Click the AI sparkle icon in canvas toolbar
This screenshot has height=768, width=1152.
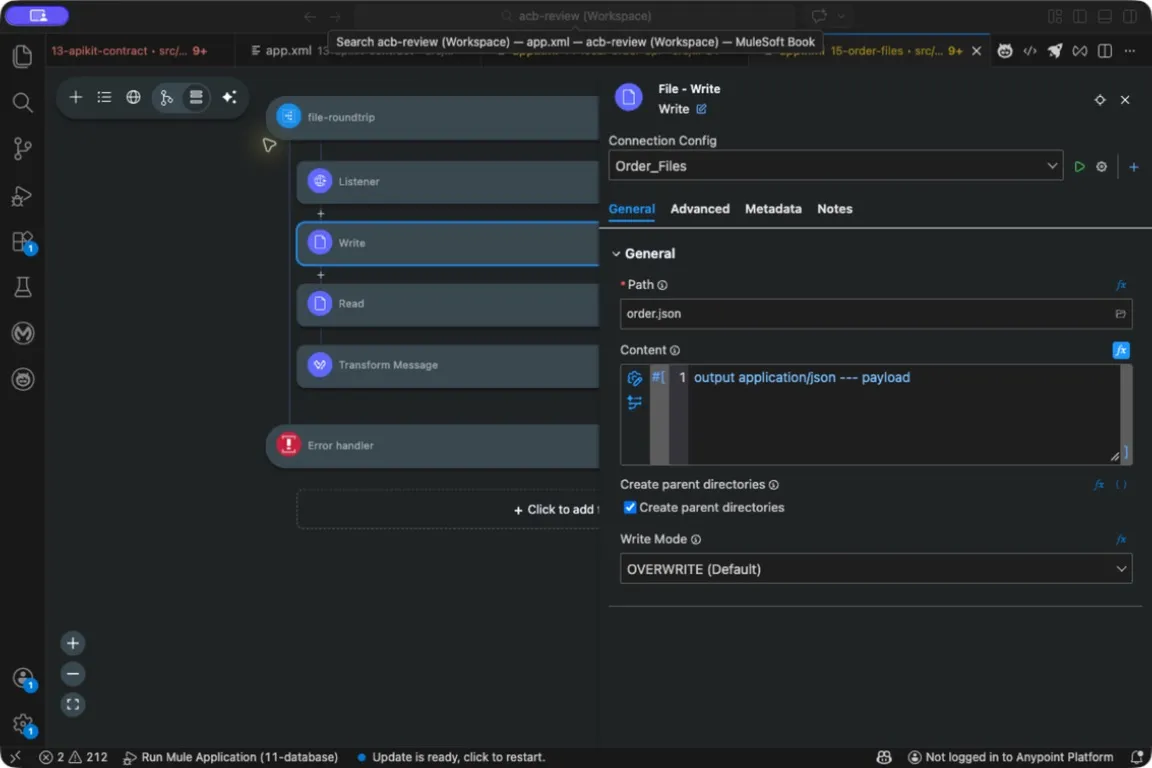tap(229, 97)
